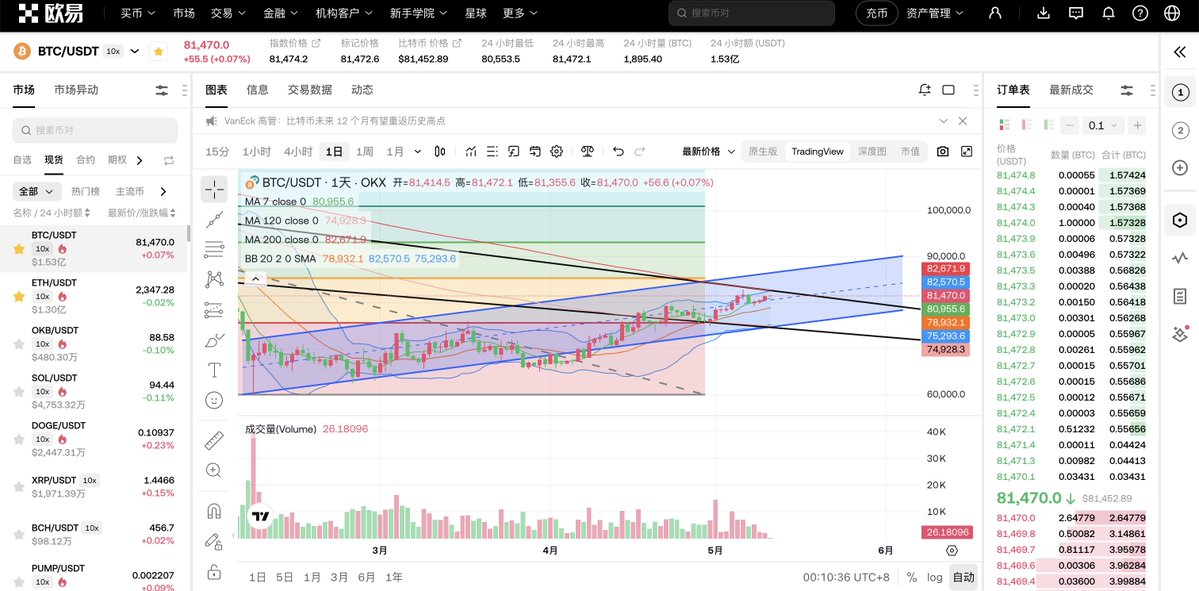This screenshot has height=591, width=1199.
Task: Expand the announcement banner chevron
Action: 943,121
